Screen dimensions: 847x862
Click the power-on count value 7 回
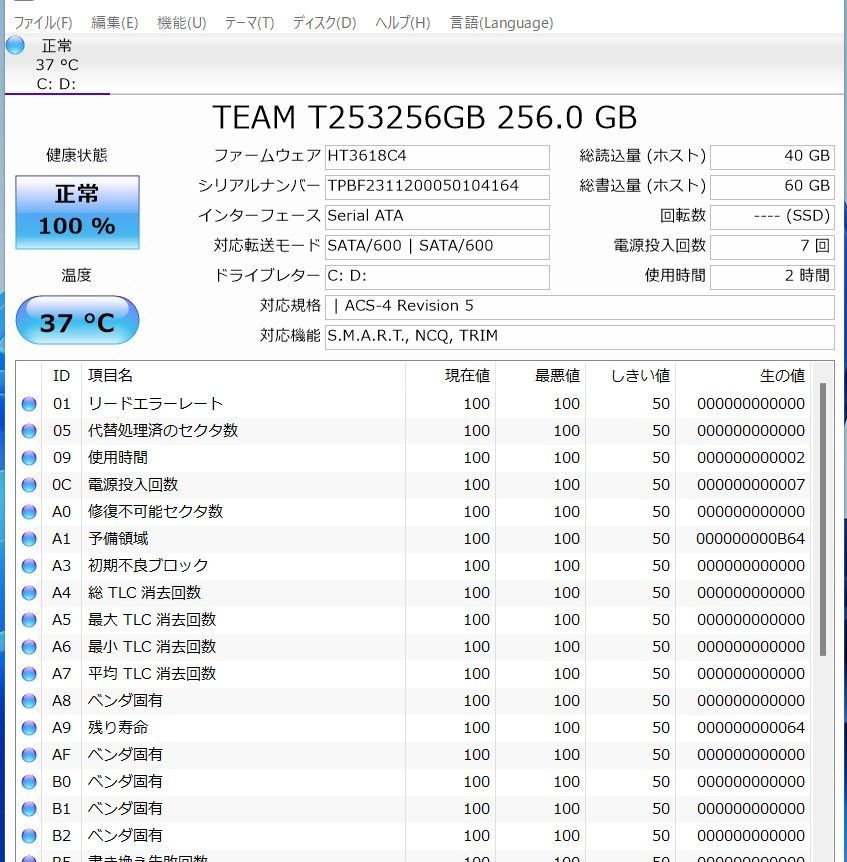point(772,246)
